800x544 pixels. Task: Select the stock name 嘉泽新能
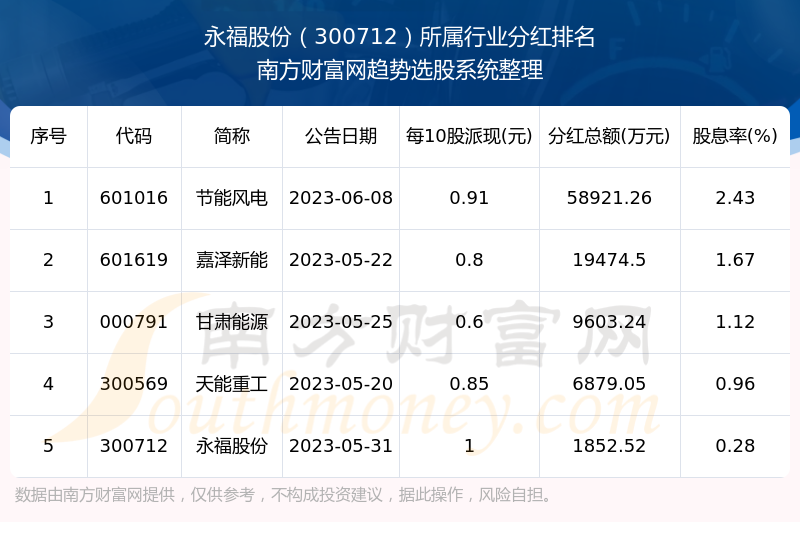click(232, 260)
